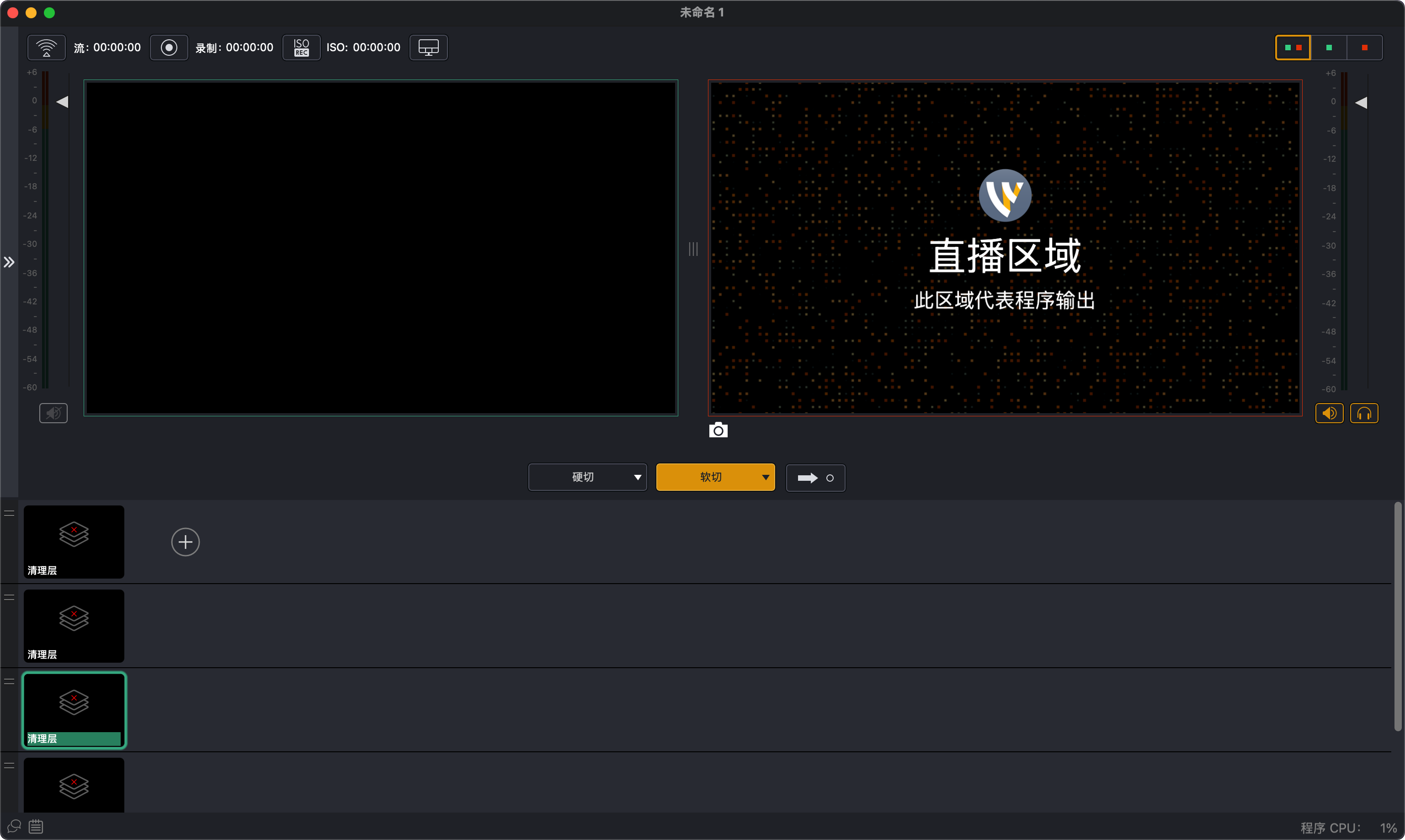Select the highlighted third 清理层 thumbnail

pos(74,710)
